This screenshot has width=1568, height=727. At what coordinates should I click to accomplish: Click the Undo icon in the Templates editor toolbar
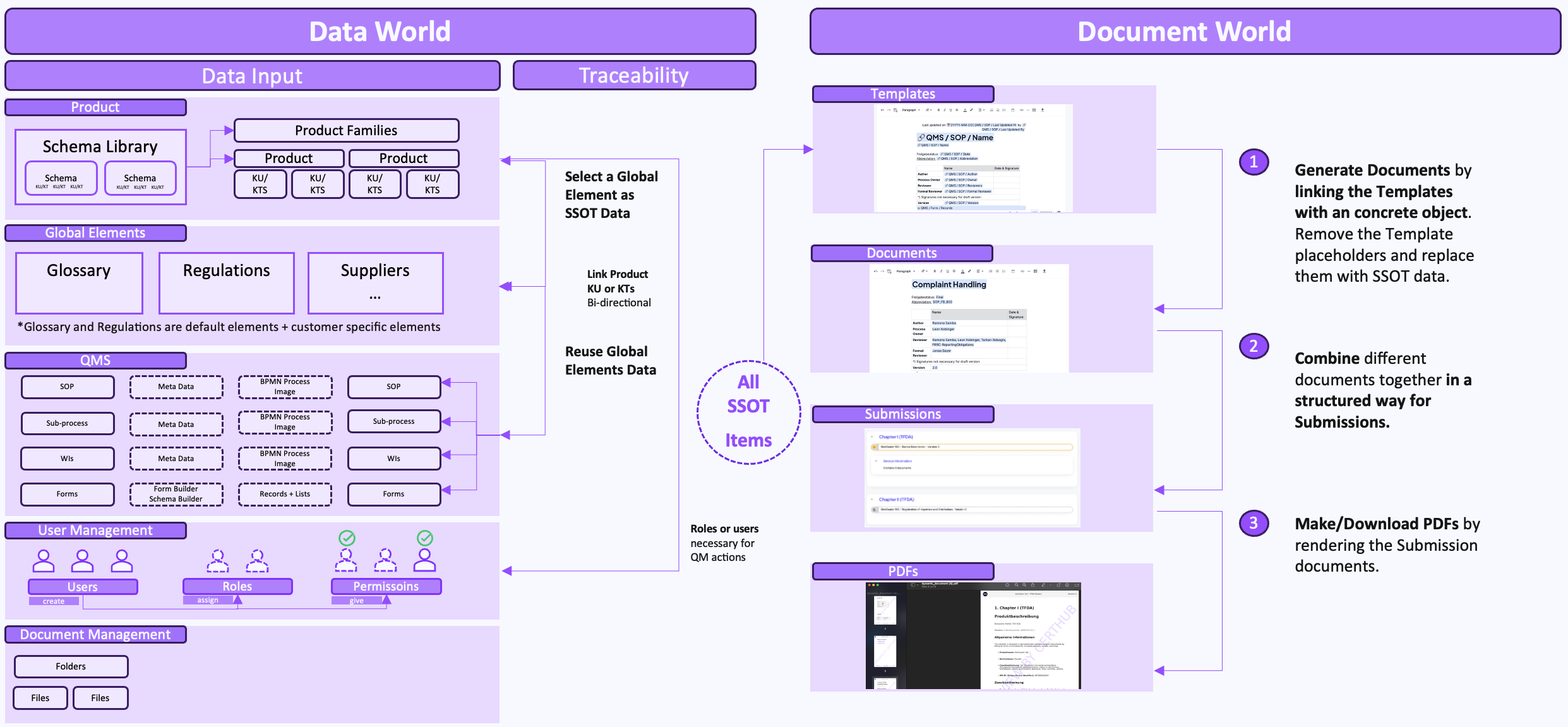click(x=883, y=110)
